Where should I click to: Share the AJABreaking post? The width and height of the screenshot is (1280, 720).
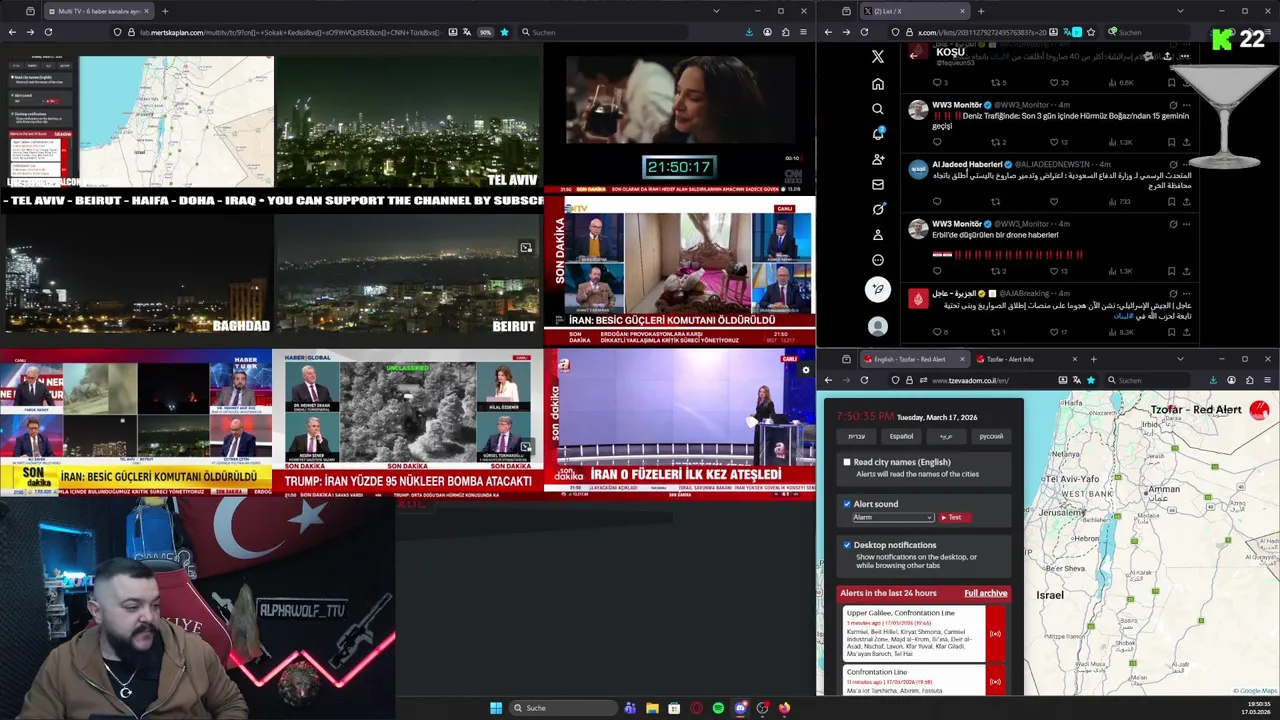1187,332
